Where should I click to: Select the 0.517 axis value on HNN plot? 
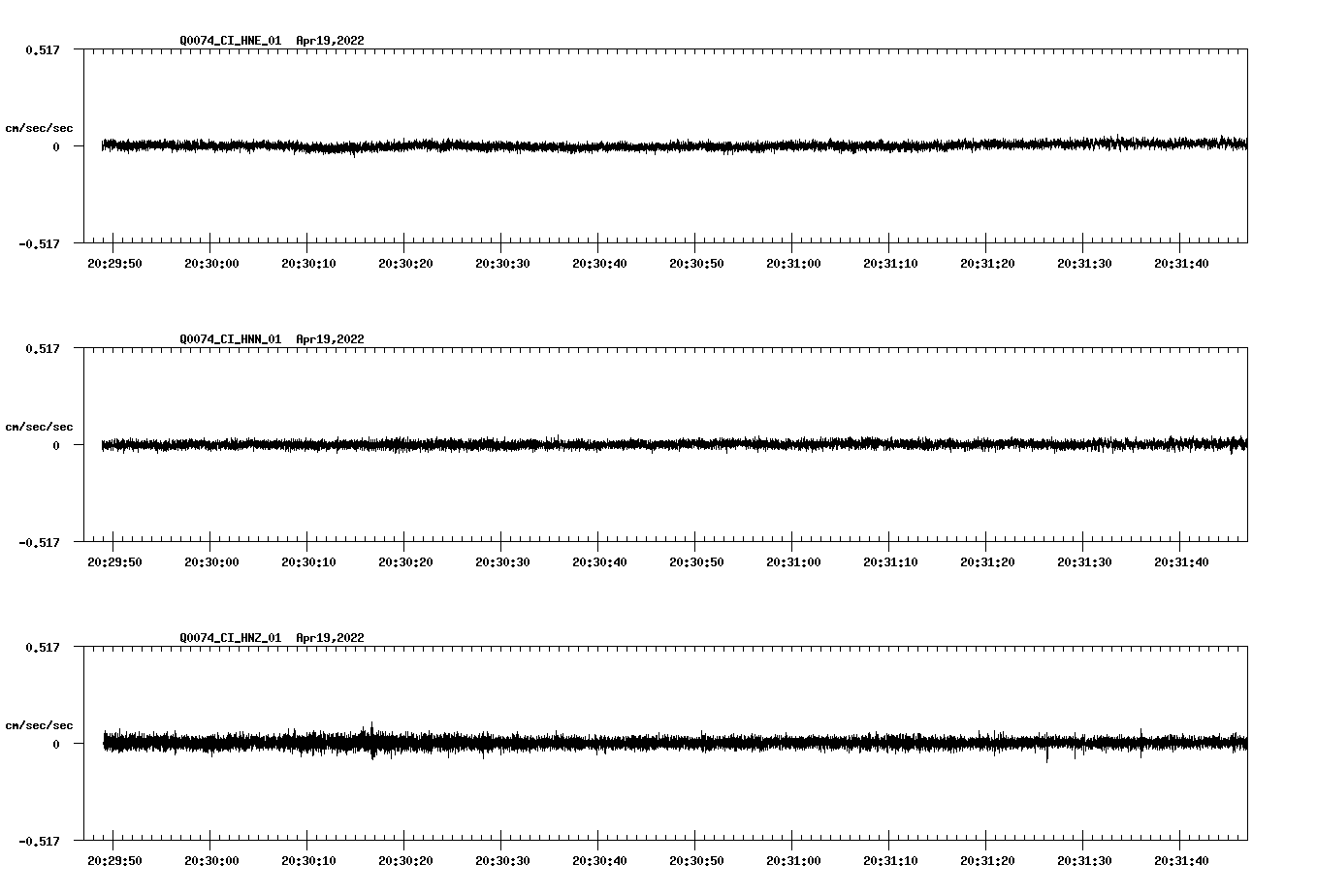pos(43,348)
